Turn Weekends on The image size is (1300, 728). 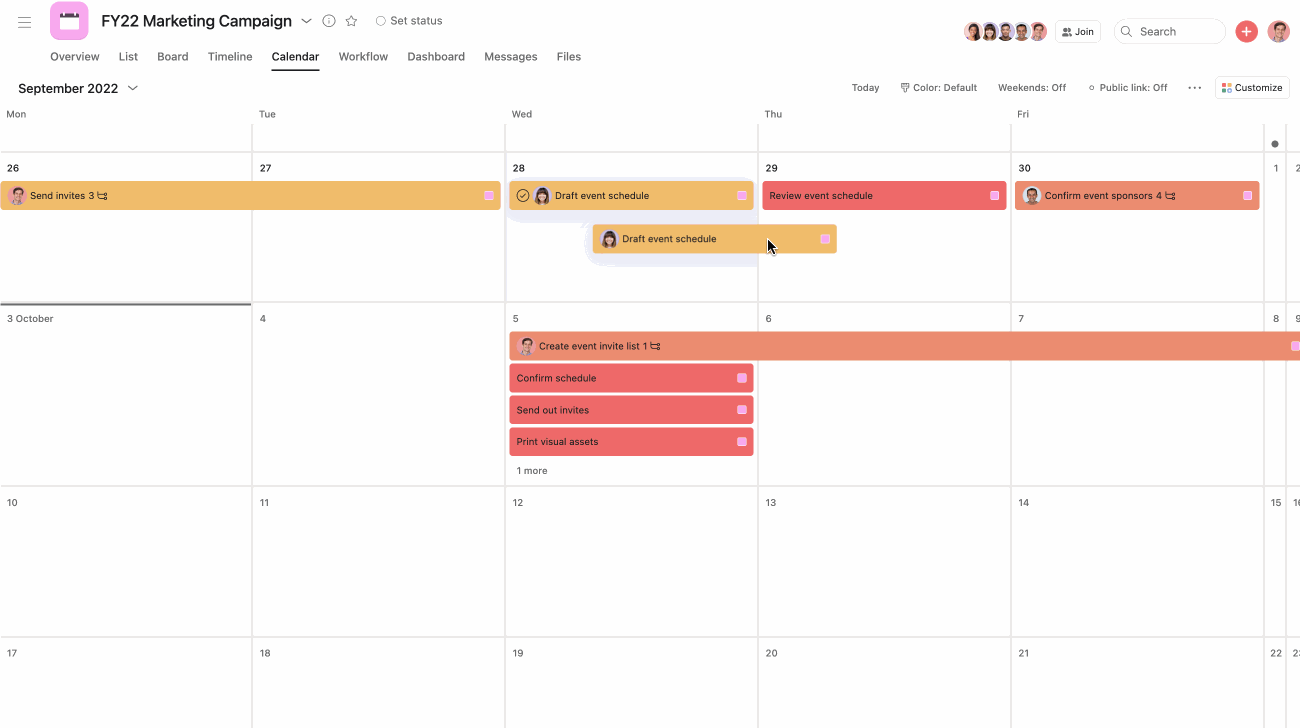tap(1031, 87)
